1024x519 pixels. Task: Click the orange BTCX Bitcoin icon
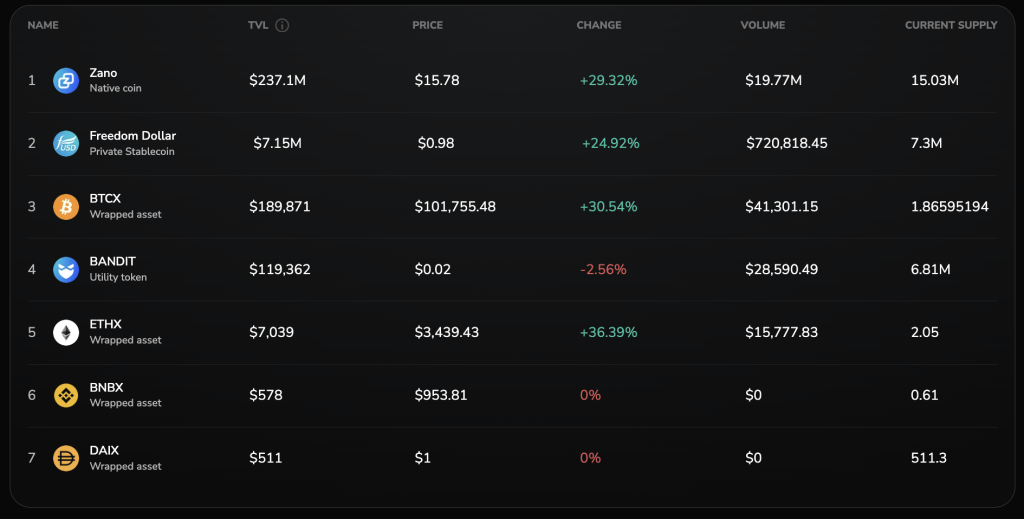[66, 206]
